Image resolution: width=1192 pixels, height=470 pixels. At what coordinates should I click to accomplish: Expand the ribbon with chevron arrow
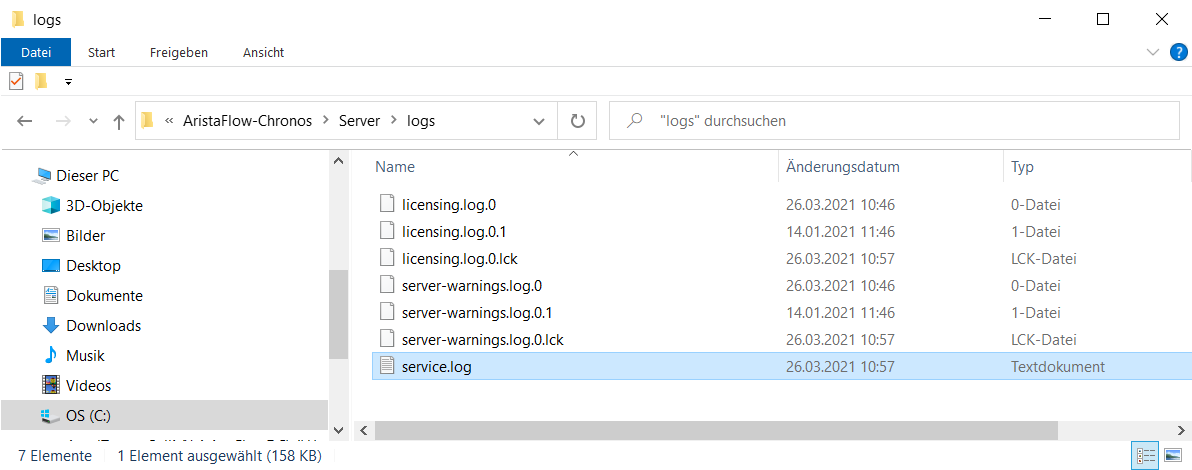coord(1152,52)
